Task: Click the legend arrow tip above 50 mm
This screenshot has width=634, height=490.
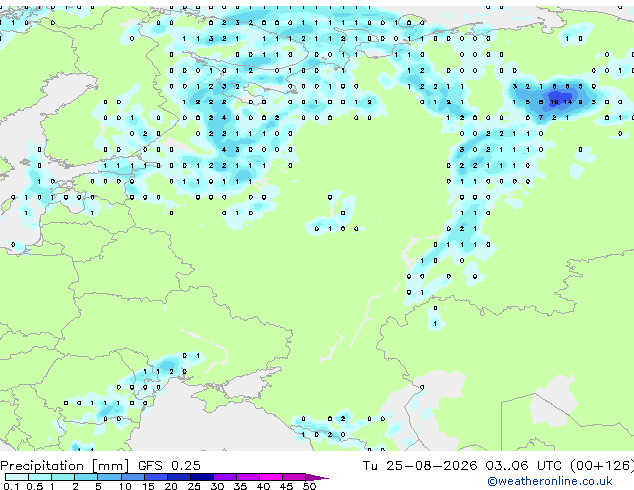Action: (x=317, y=477)
